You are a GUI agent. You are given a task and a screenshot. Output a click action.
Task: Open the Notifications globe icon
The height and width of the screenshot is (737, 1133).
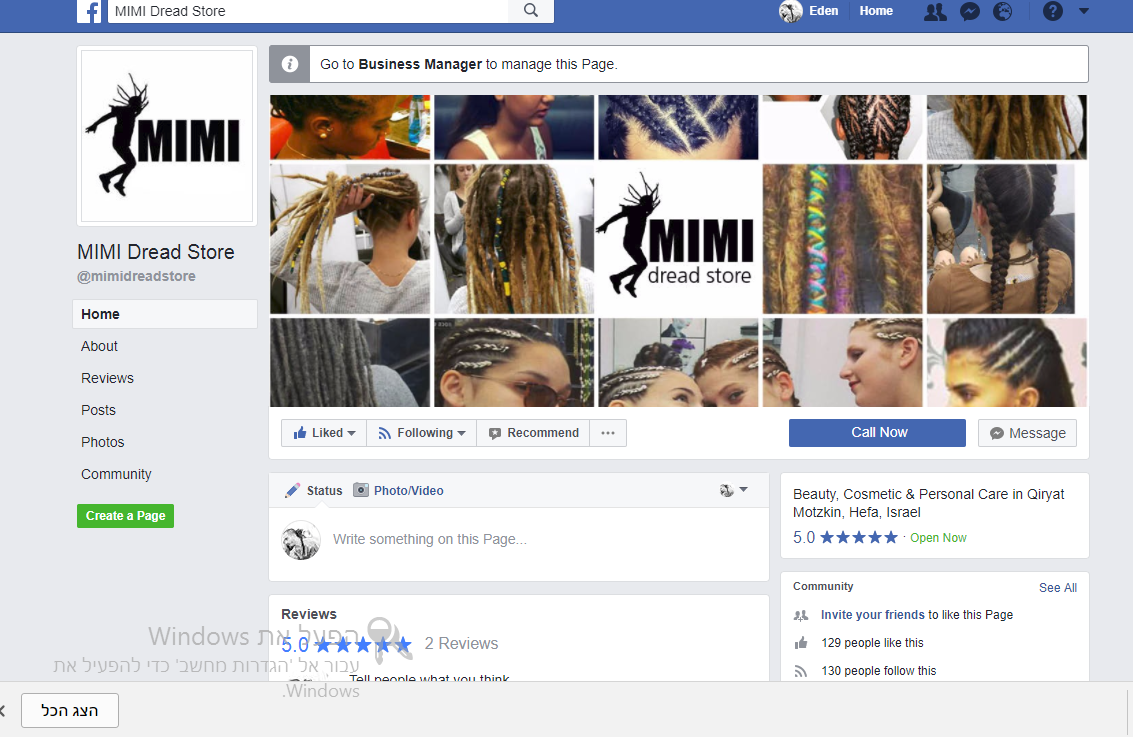1003,12
